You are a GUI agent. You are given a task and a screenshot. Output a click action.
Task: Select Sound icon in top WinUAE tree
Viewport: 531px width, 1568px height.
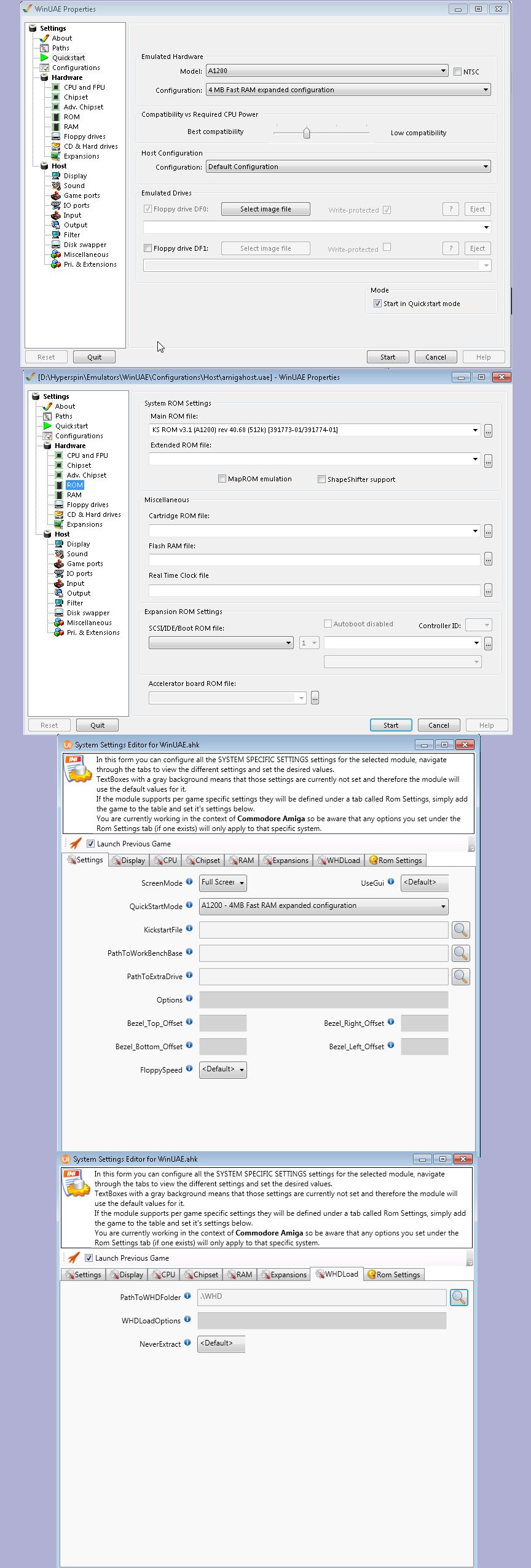[56, 186]
